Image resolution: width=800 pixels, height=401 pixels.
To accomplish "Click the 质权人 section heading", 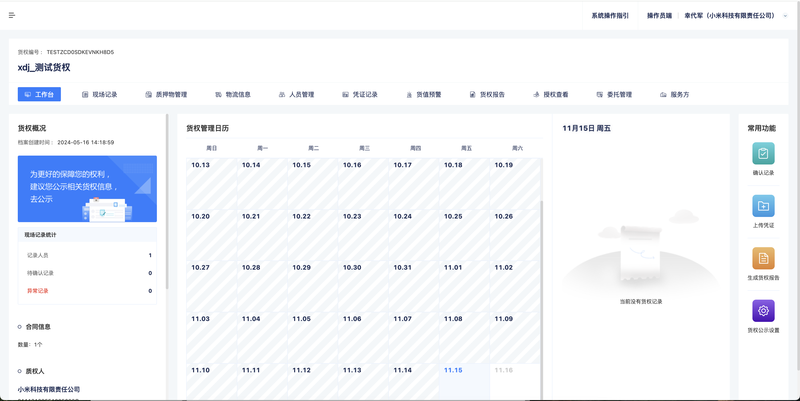I will click(x=35, y=371).
